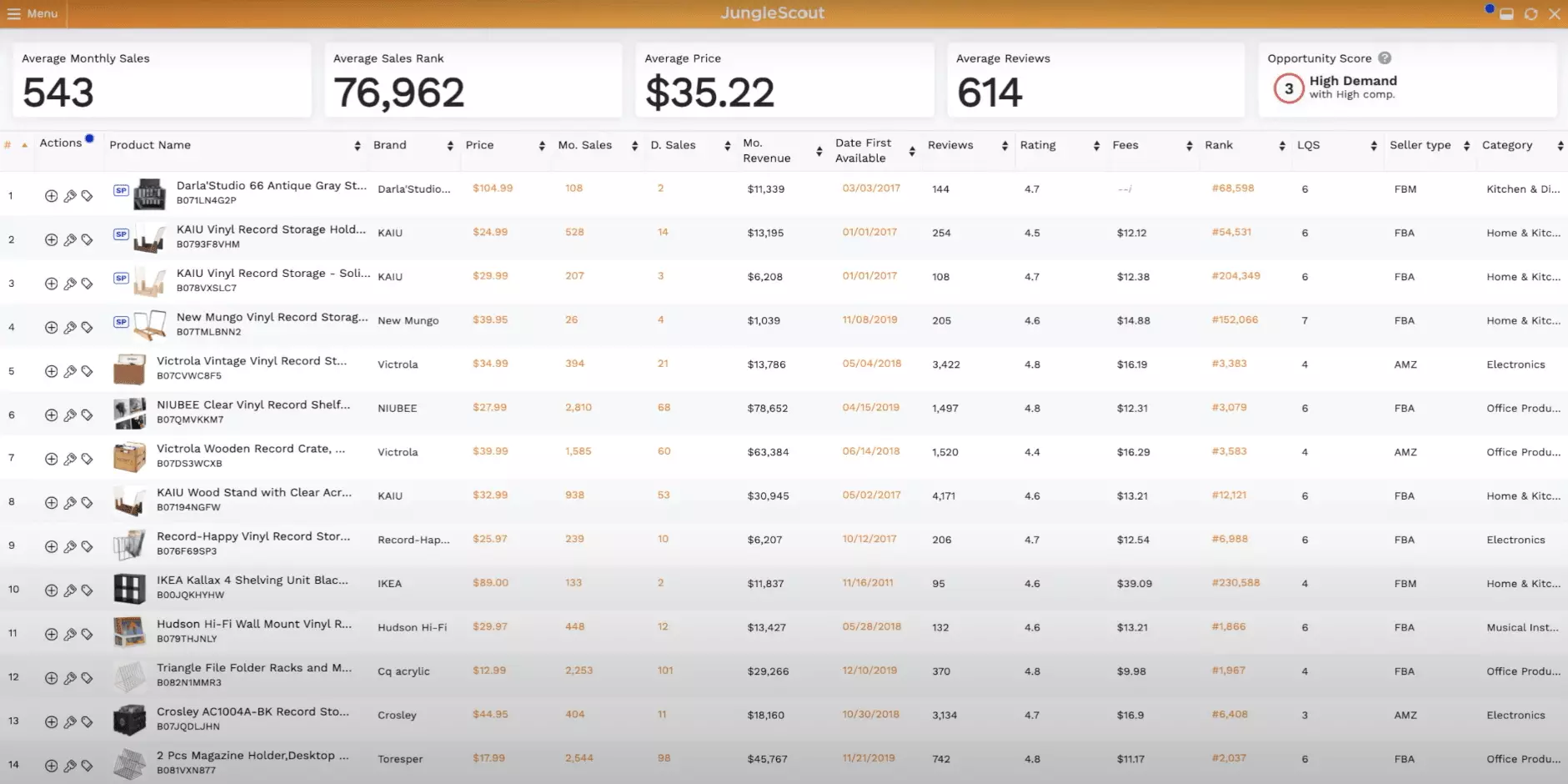The image size is (1568, 784).
Task: Click tag icon for IKEA Kallax row
Action: (x=87, y=591)
